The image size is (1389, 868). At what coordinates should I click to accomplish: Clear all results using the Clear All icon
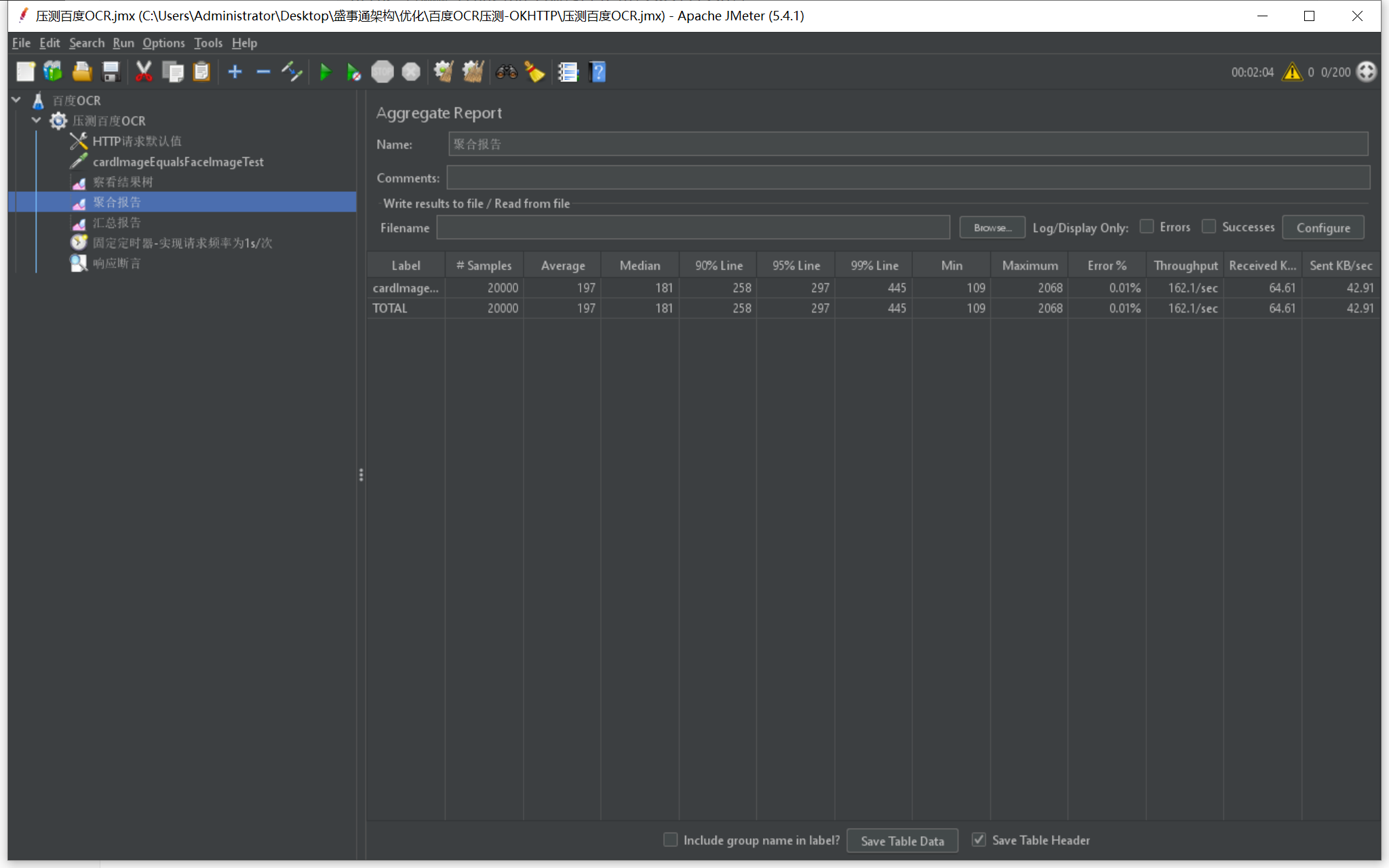click(x=473, y=71)
